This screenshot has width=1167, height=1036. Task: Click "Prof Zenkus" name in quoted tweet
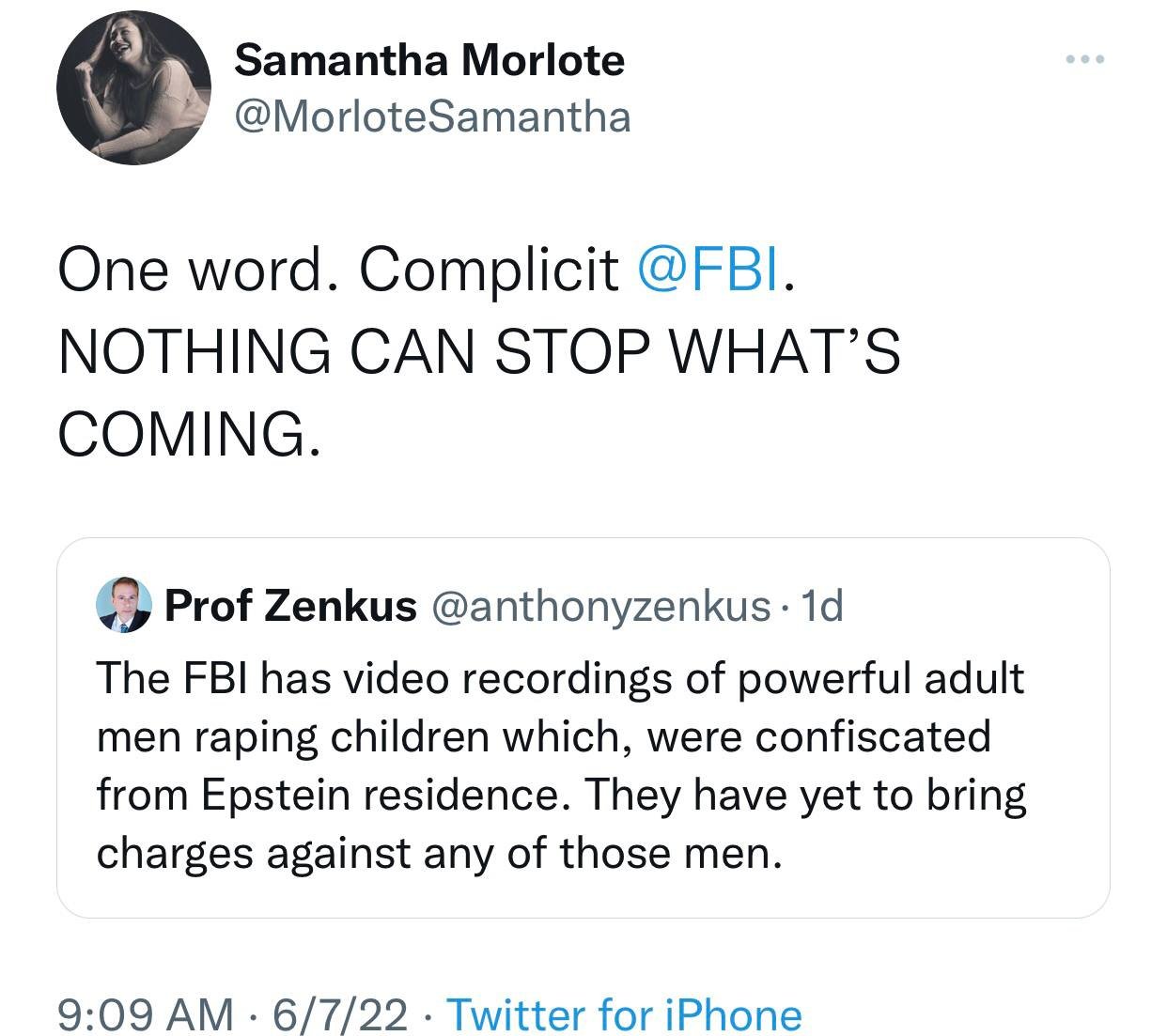tap(290, 606)
